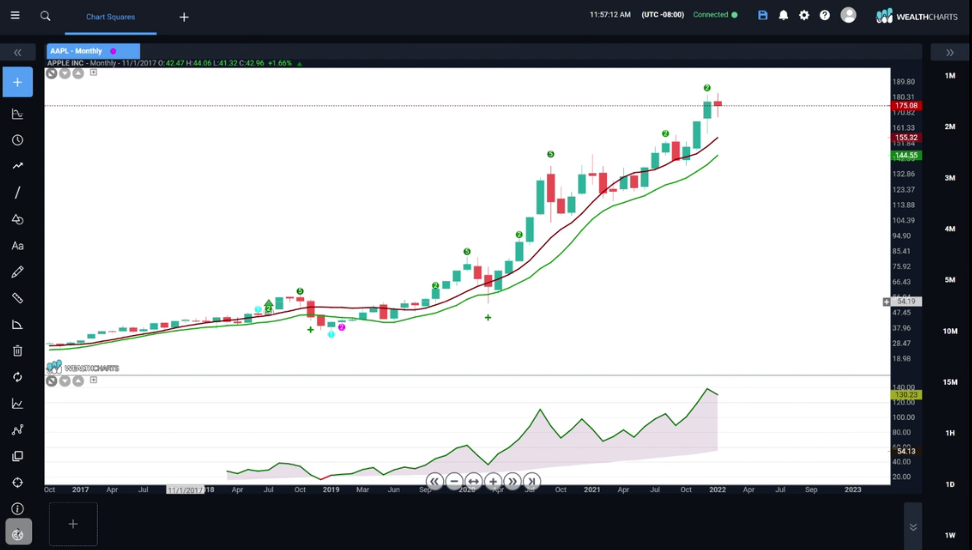Open the notifications bell
This screenshot has width=972, height=550.
coord(784,16)
